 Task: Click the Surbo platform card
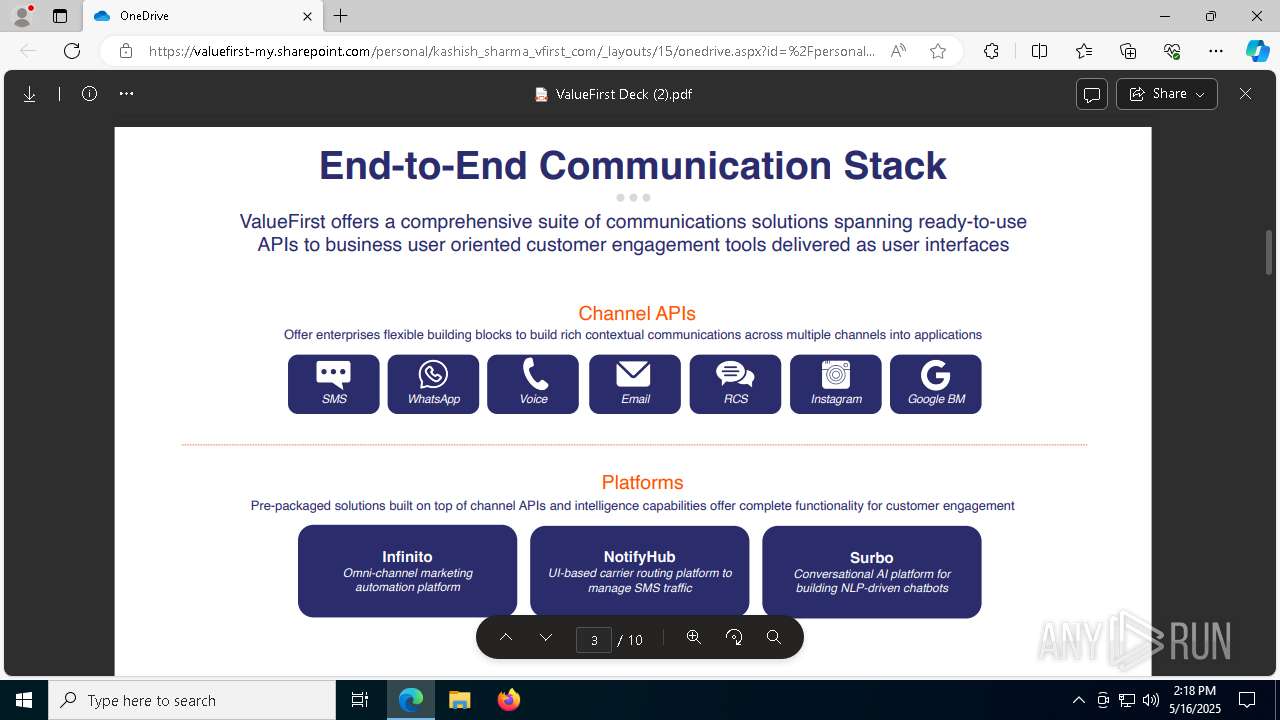point(872,571)
